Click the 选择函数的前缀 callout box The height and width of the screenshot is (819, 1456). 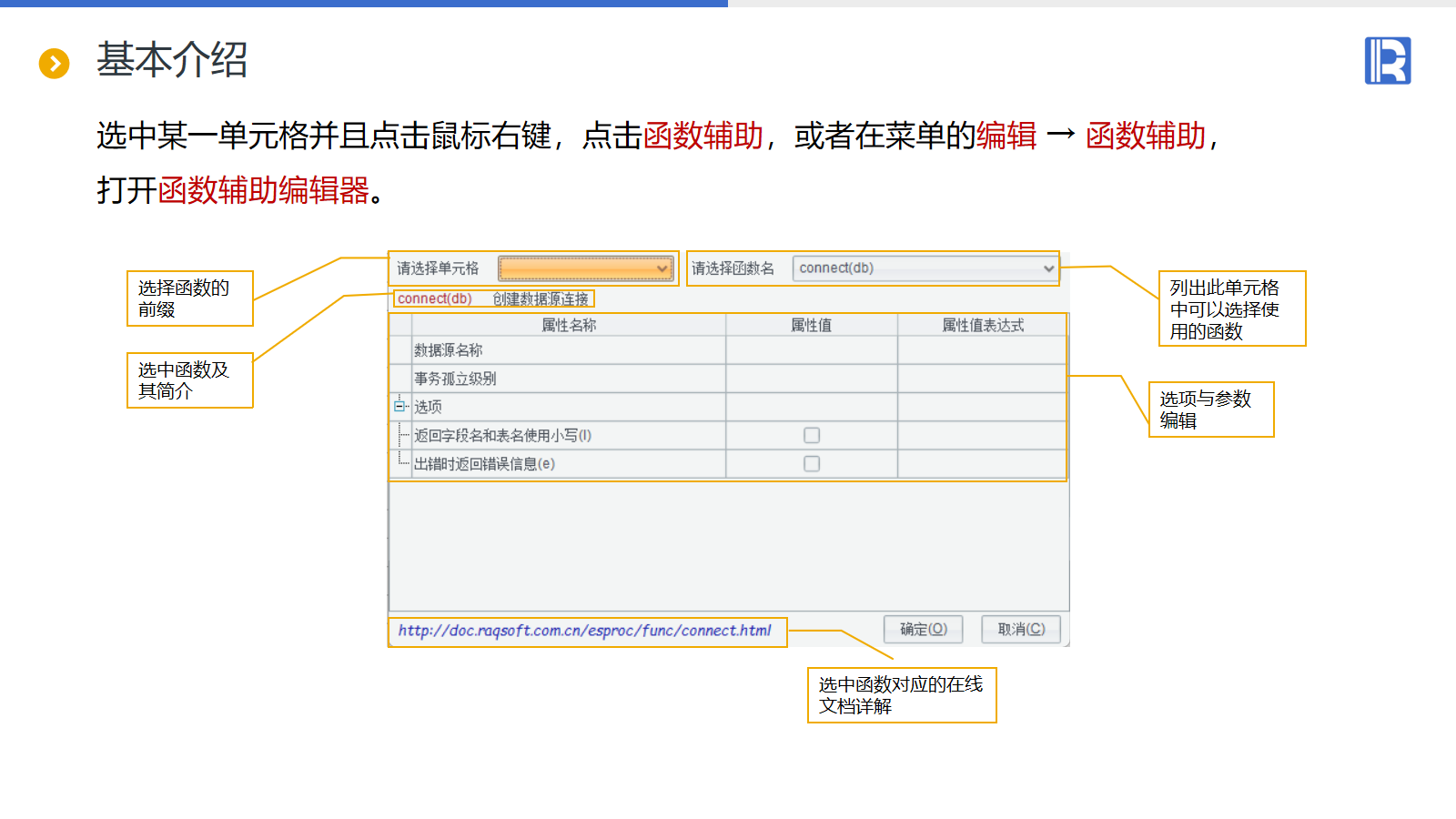pos(189,298)
